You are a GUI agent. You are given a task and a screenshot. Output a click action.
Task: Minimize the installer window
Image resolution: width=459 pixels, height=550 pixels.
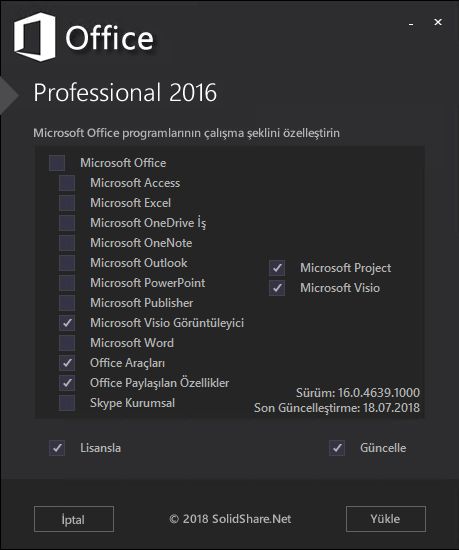coord(411,23)
